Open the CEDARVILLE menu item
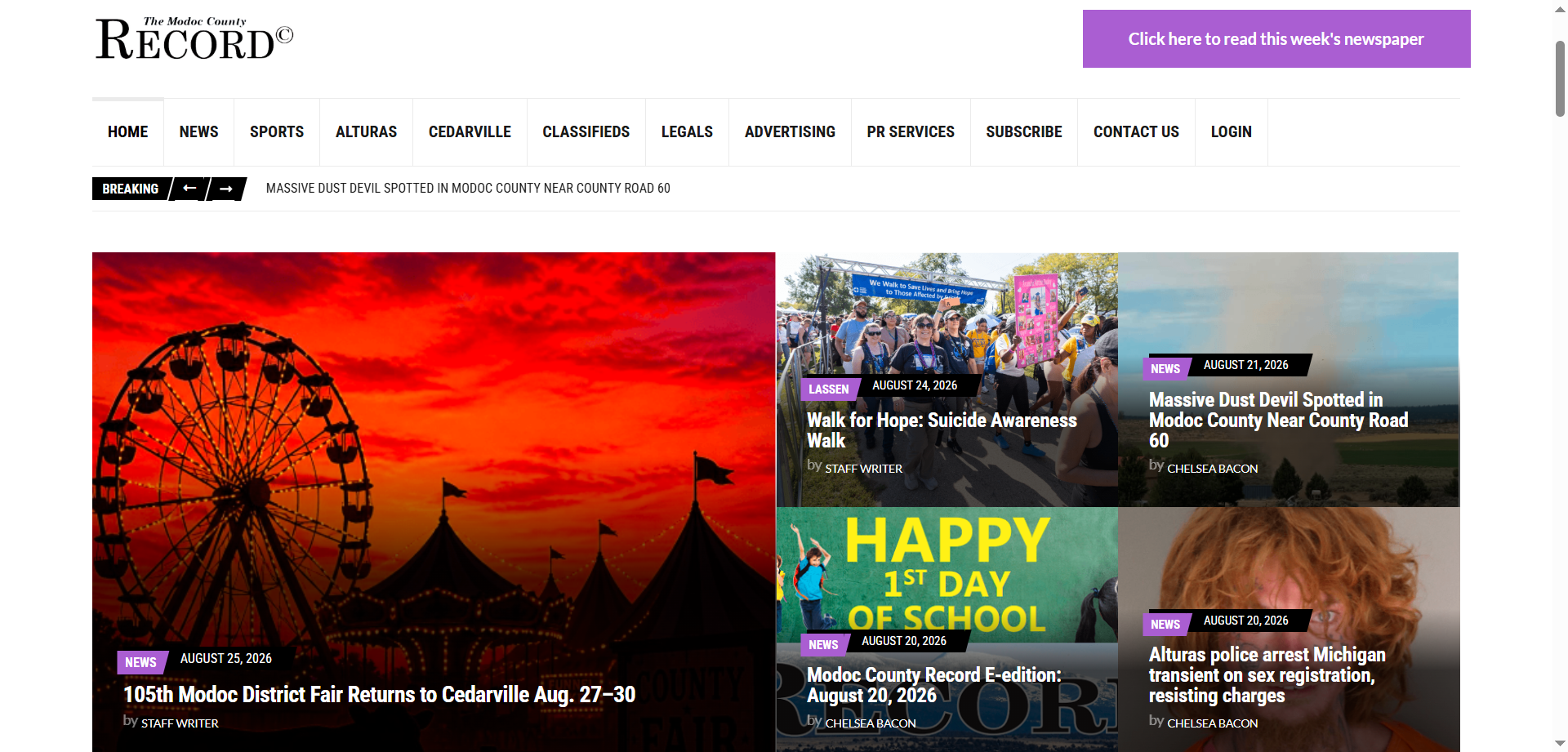This screenshot has width=1568, height=752. tap(470, 132)
